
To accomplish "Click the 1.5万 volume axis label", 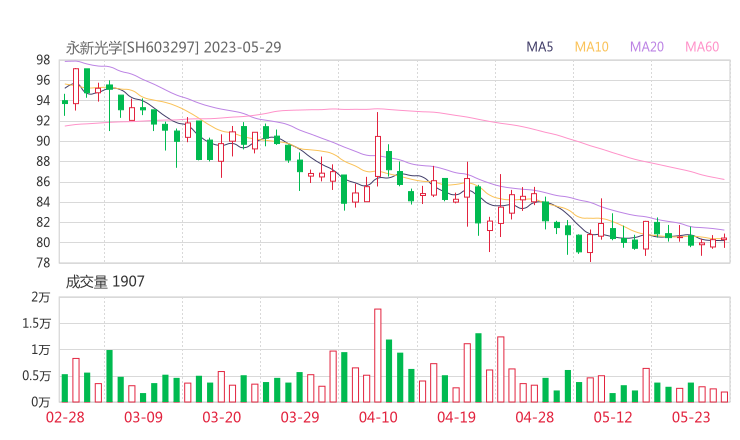I will coord(36,324).
